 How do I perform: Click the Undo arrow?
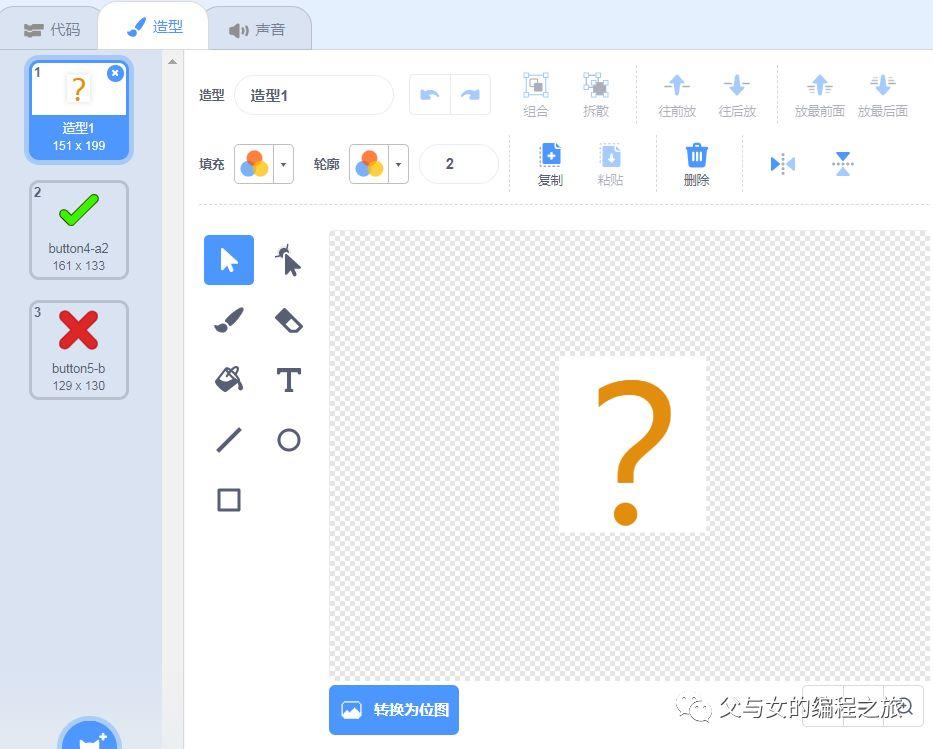click(430, 95)
